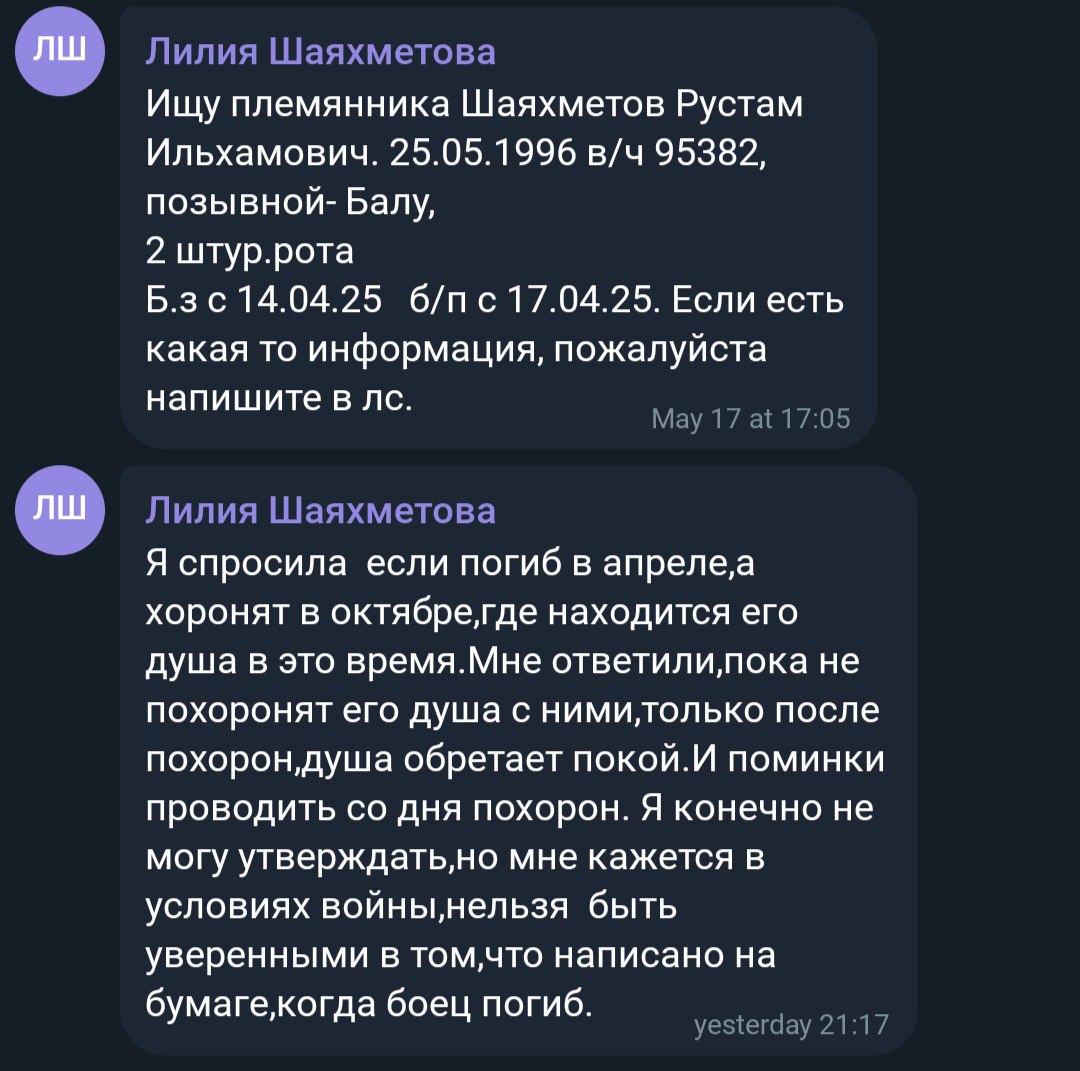Click the last line 'бумаге,когда боец погиб.'
Viewport: 1080px width, 1071px height.
point(369,1004)
